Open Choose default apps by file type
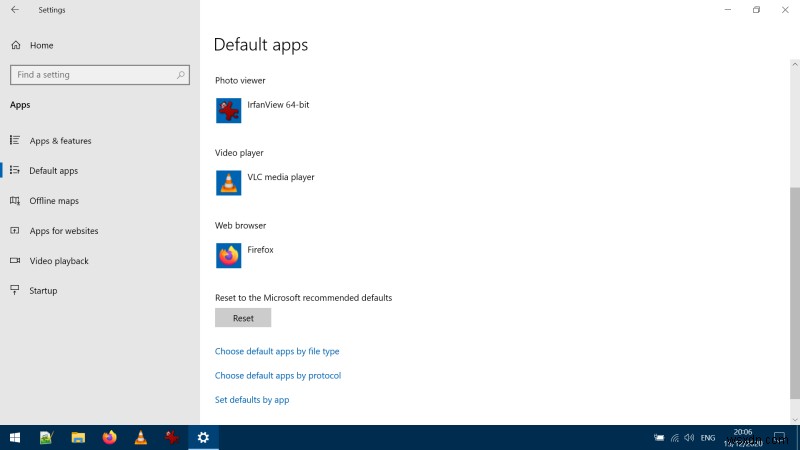This screenshot has width=800, height=450. point(277,352)
